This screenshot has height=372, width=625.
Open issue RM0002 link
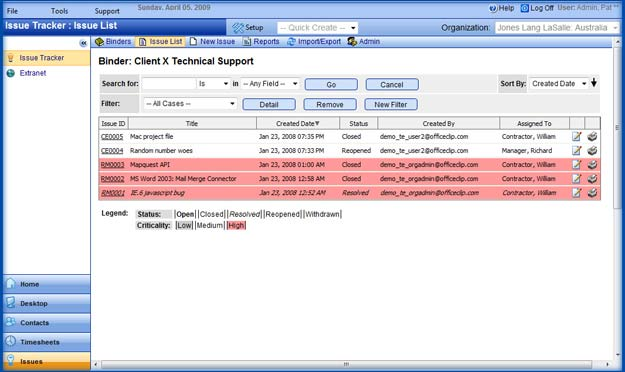[x=112, y=179]
